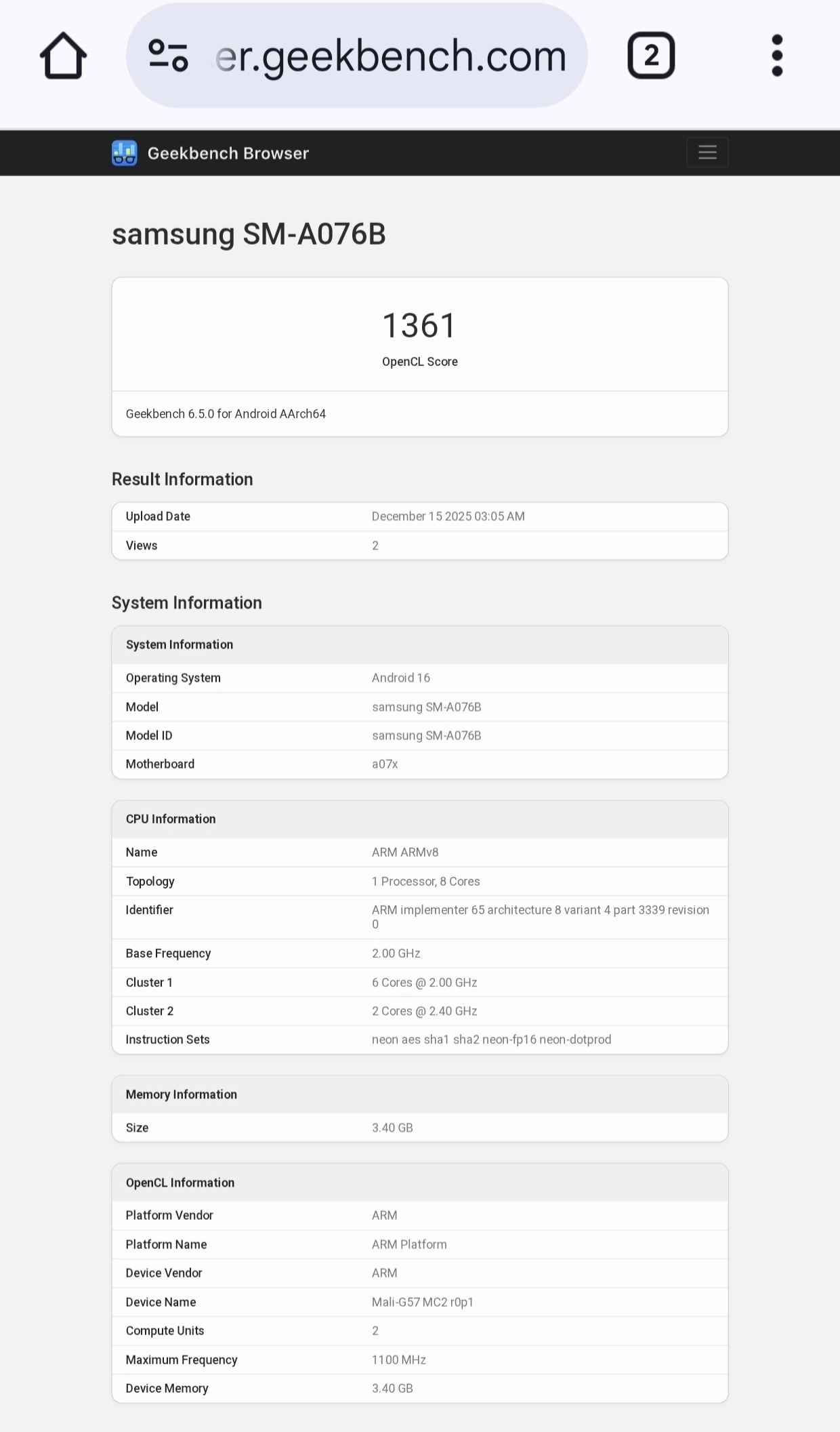Select the Mali-G57 MC2 r0p1 device name
This screenshot has width=840, height=1432.
[x=422, y=1302]
